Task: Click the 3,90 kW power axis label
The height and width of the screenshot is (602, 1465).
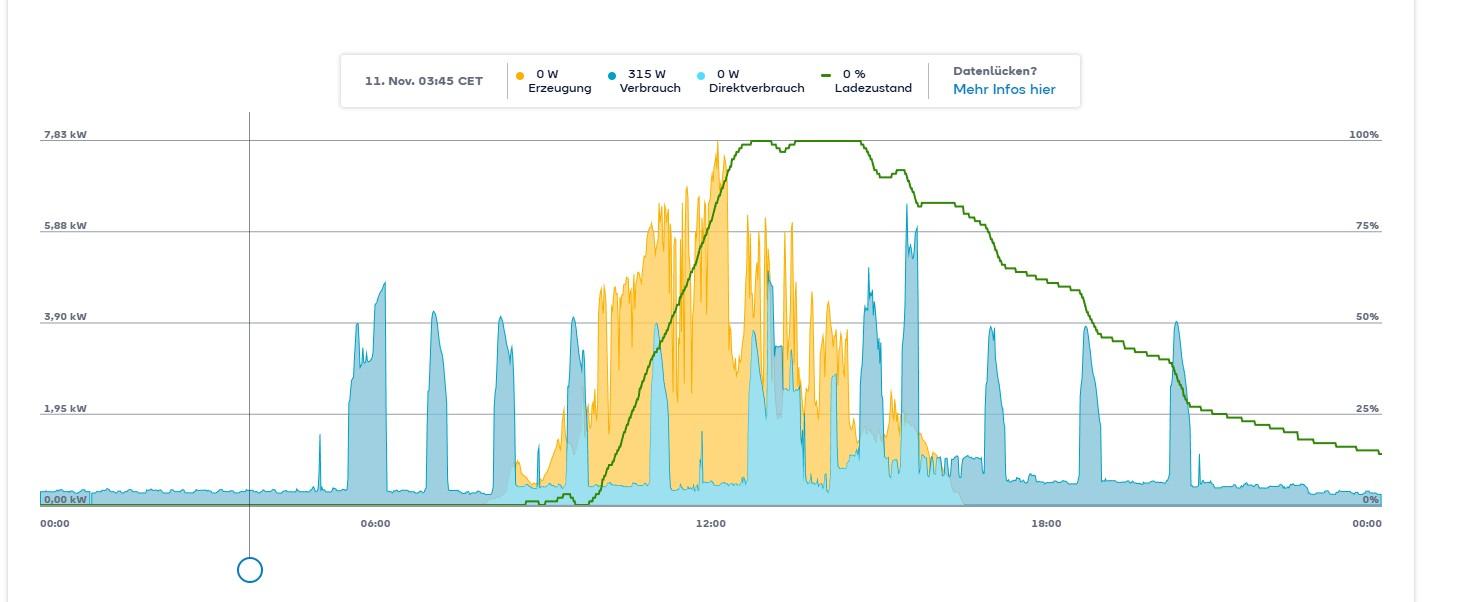Action: click(65, 317)
